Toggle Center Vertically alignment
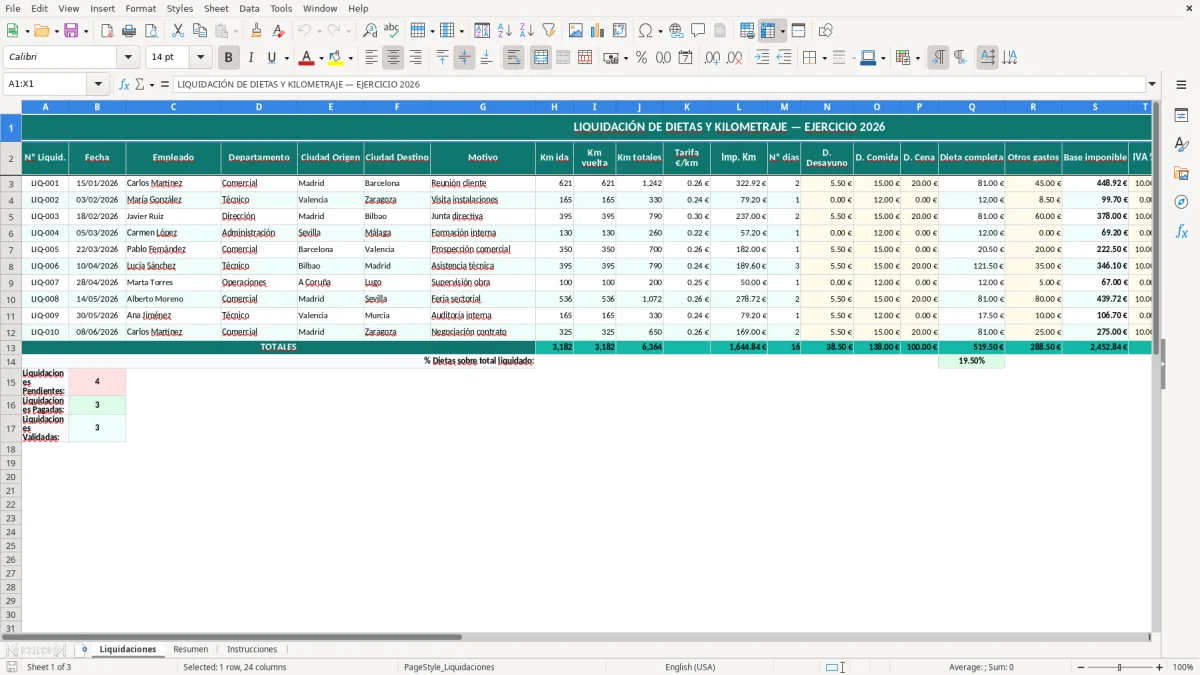 [464, 58]
